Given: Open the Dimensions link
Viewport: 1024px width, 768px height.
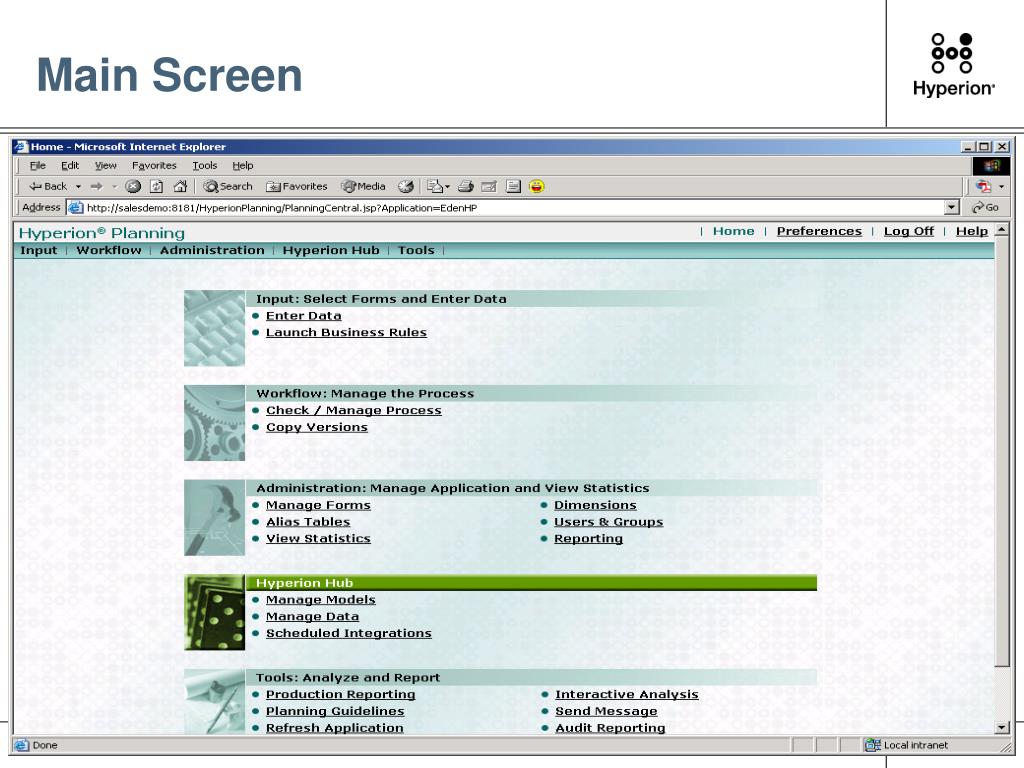Looking at the screenshot, I should click(x=596, y=505).
